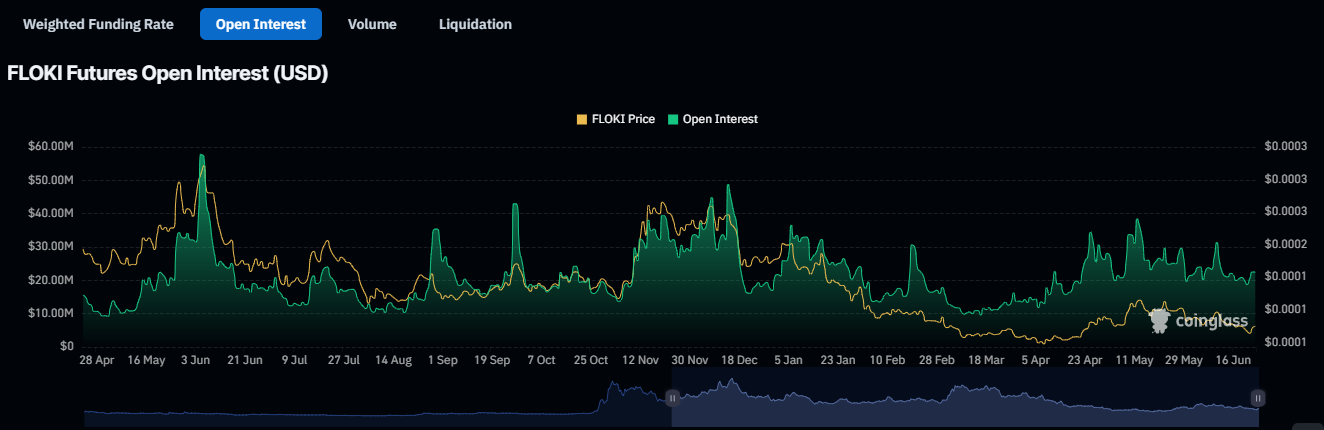1324x430 pixels.
Task: Click the 18 Mar date label
Action: (985, 360)
